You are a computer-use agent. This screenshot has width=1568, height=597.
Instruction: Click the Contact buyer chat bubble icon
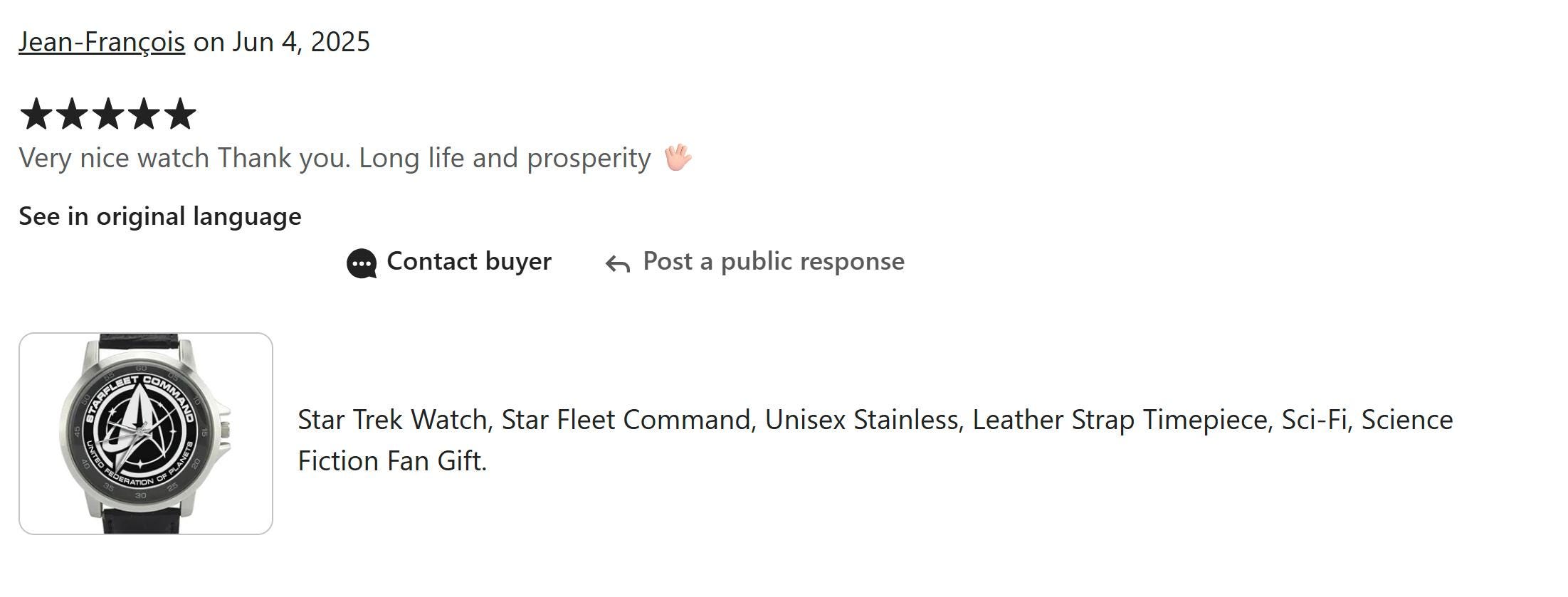point(362,264)
